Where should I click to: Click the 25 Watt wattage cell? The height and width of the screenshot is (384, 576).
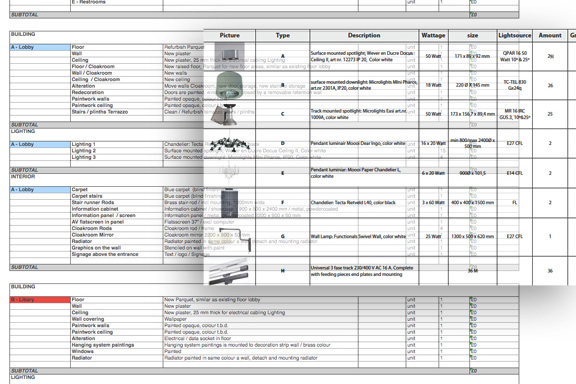[x=433, y=236]
